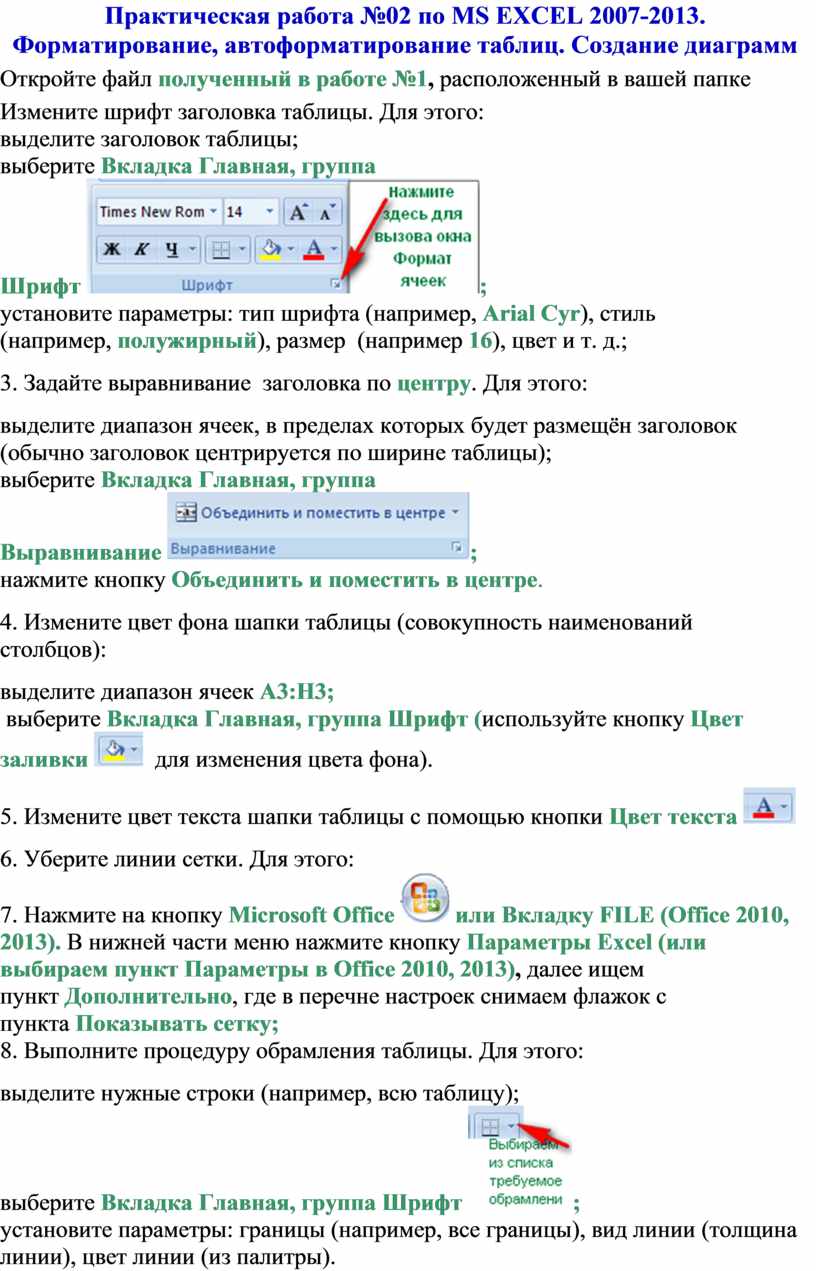This screenshot has height=1271, width=816.
Task: Click the Шрифт group dialog launcher icon
Action: click(x=335, y=285)
